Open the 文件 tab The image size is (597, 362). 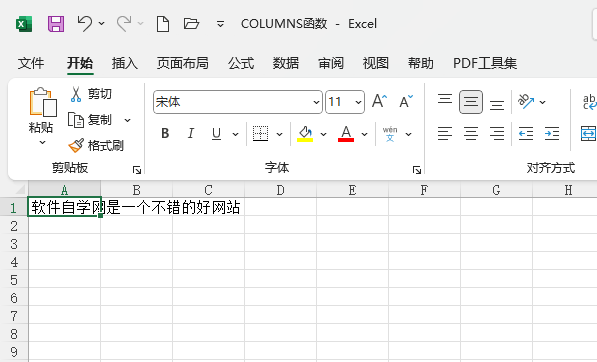(31, 63)
